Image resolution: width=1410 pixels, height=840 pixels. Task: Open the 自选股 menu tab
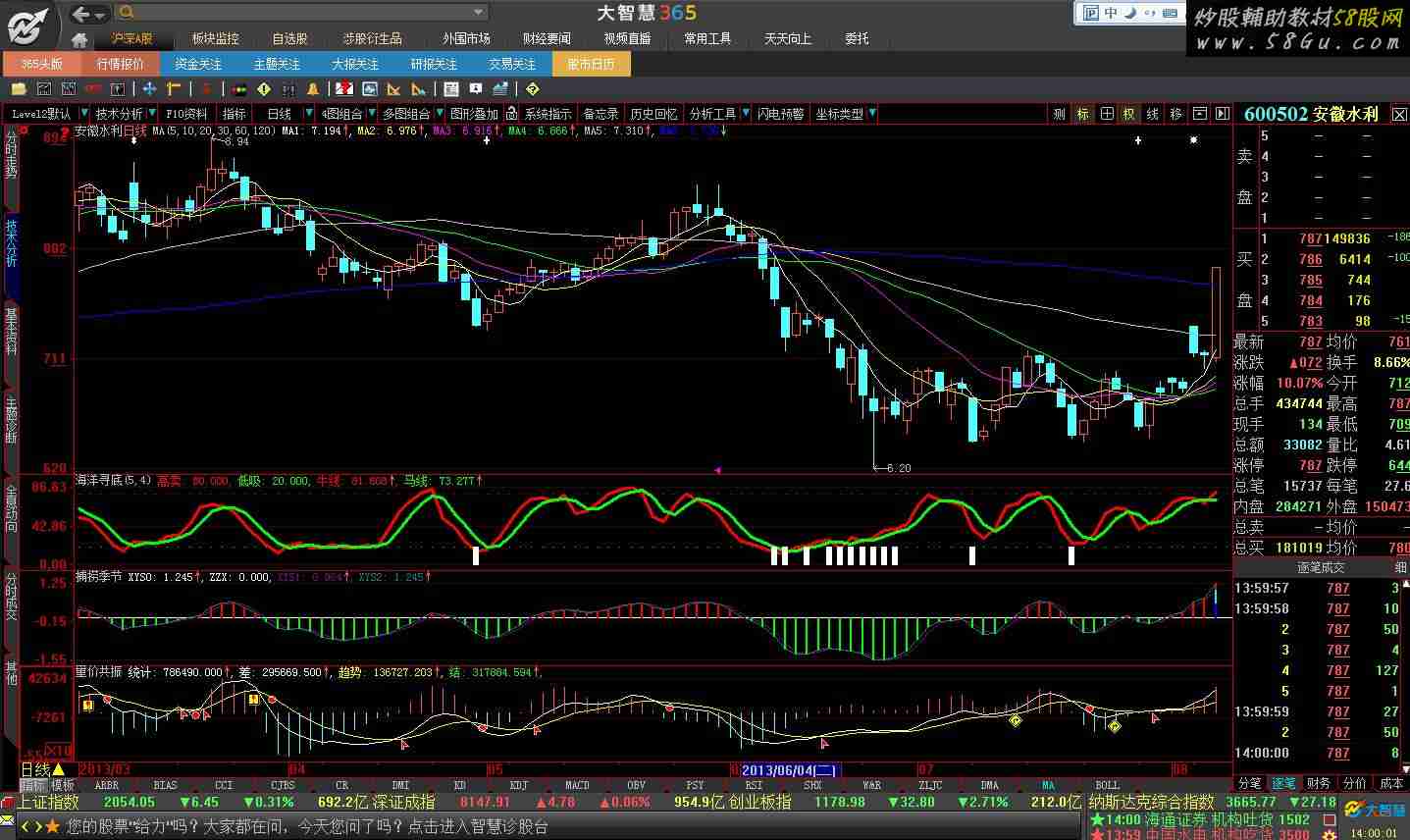[x=289, y=39]
